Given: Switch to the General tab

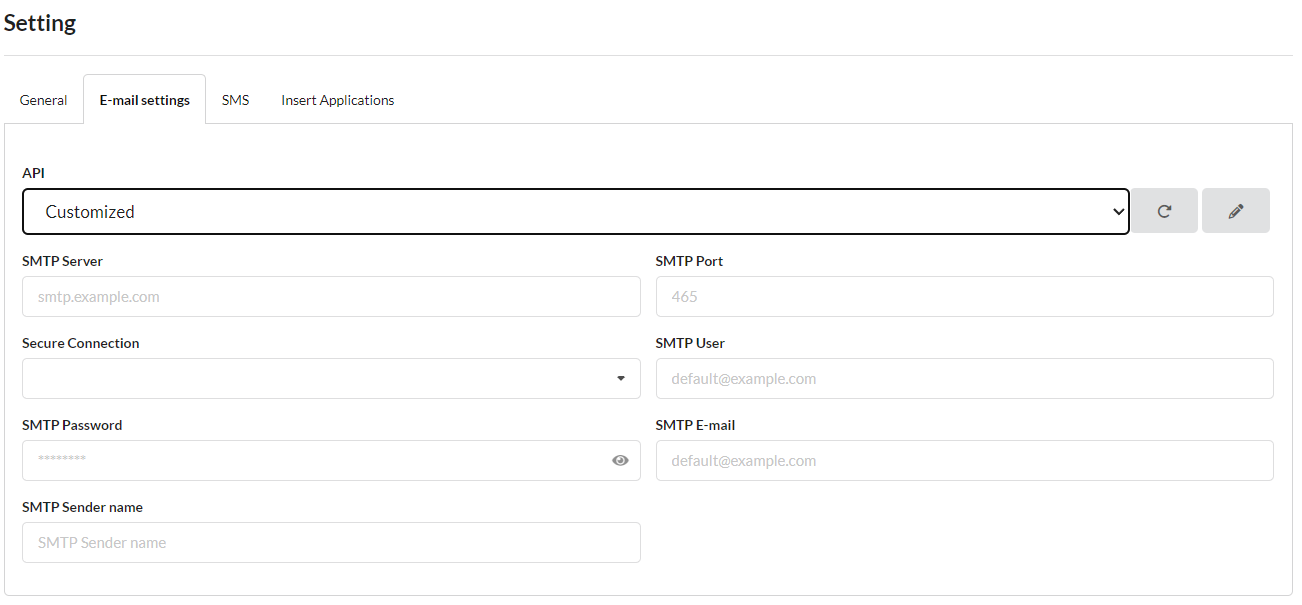Looking at the screenshot, I should pyautogui.click(x=43, y=99).
